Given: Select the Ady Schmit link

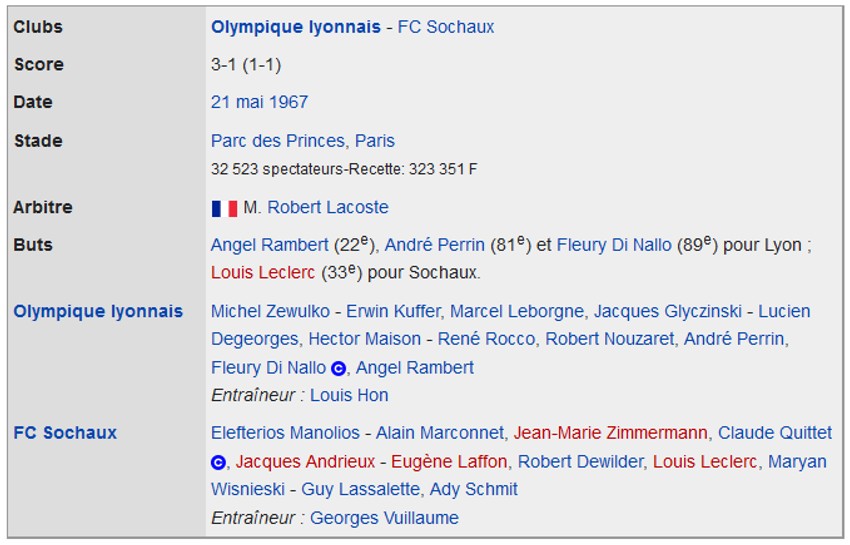Looking at the screenshot, I should coord(474,490).
